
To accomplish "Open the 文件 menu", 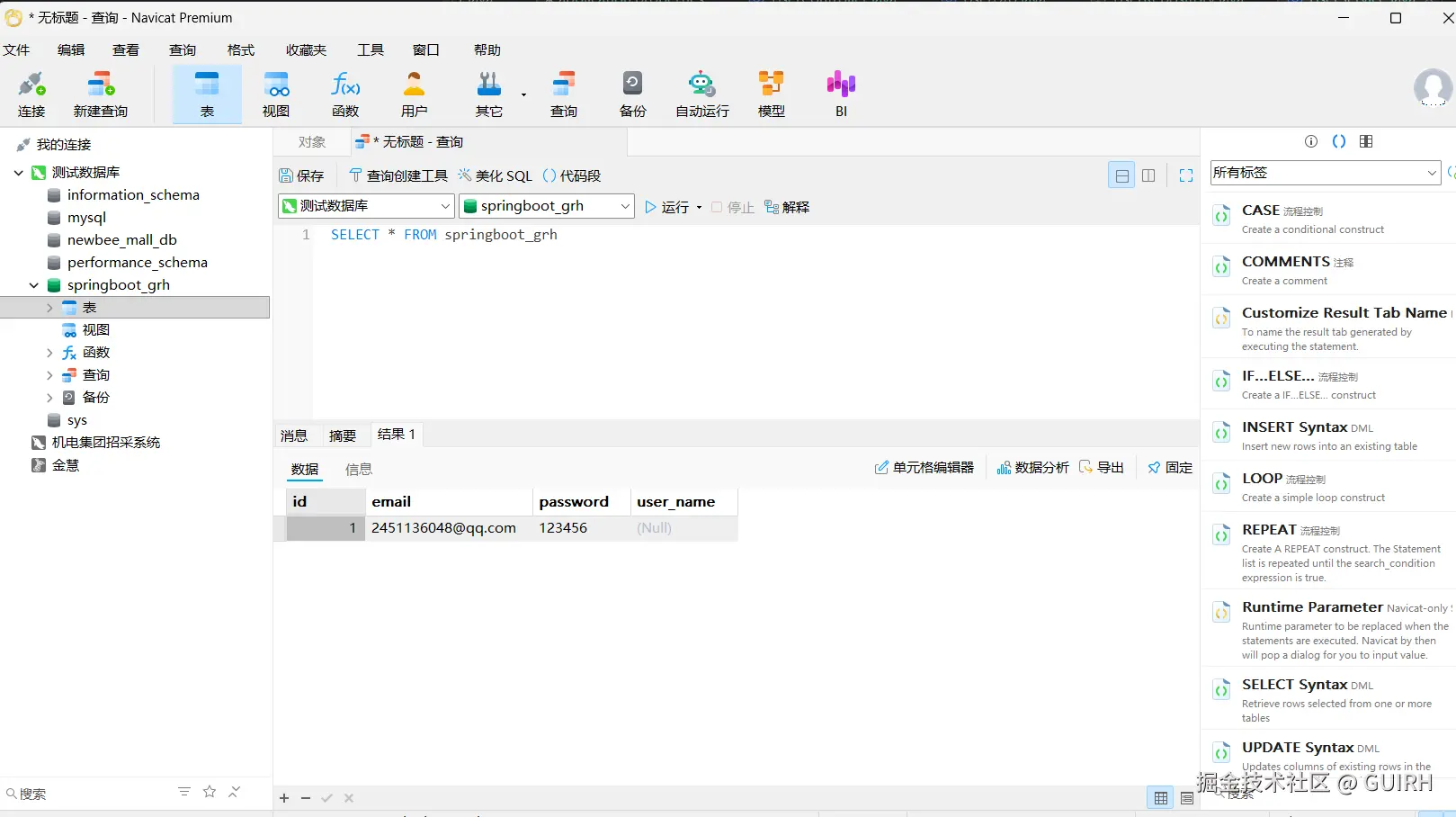I will pos(16,50).
